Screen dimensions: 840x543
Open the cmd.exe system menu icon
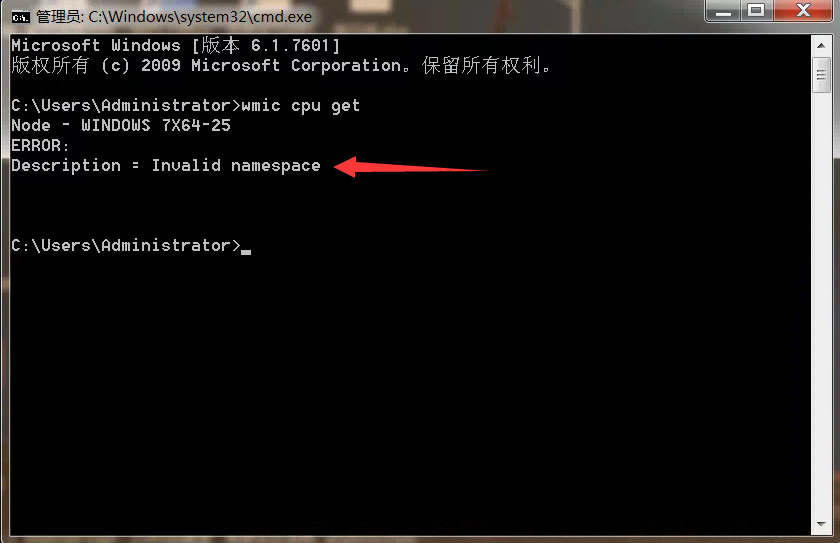(20, 17)
